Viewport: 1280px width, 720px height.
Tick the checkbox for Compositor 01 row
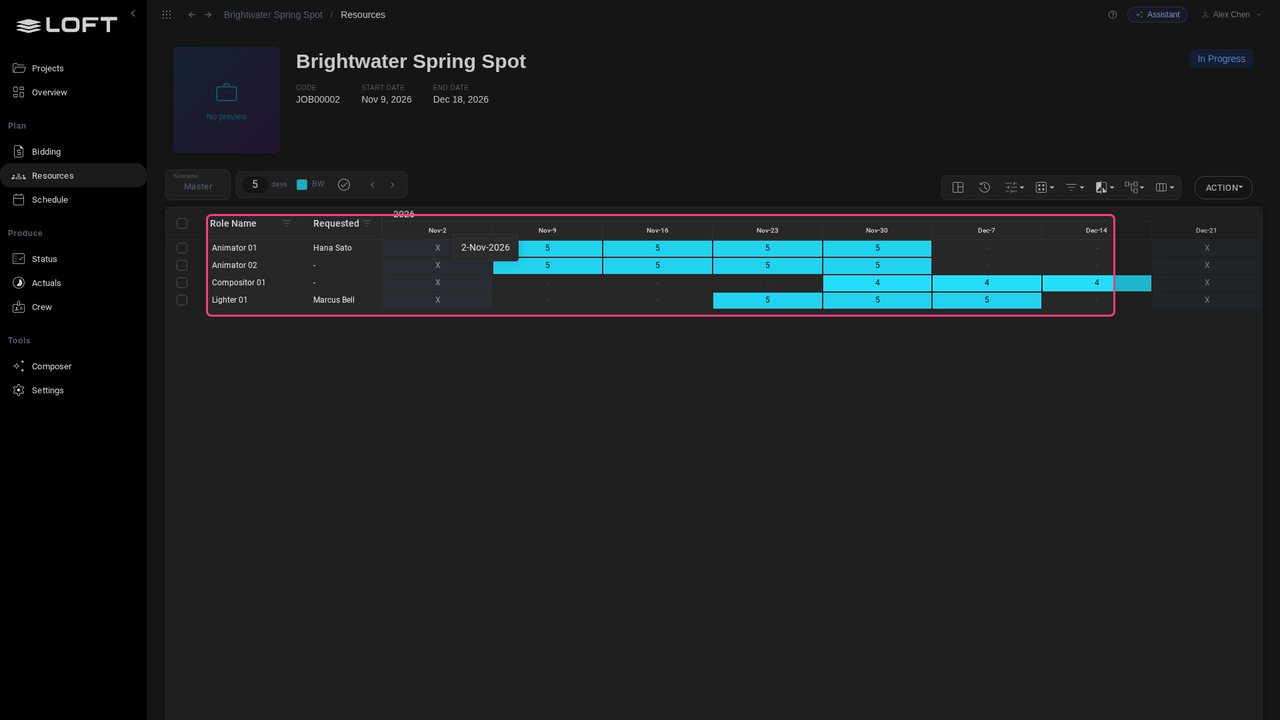tap(182, 283)
